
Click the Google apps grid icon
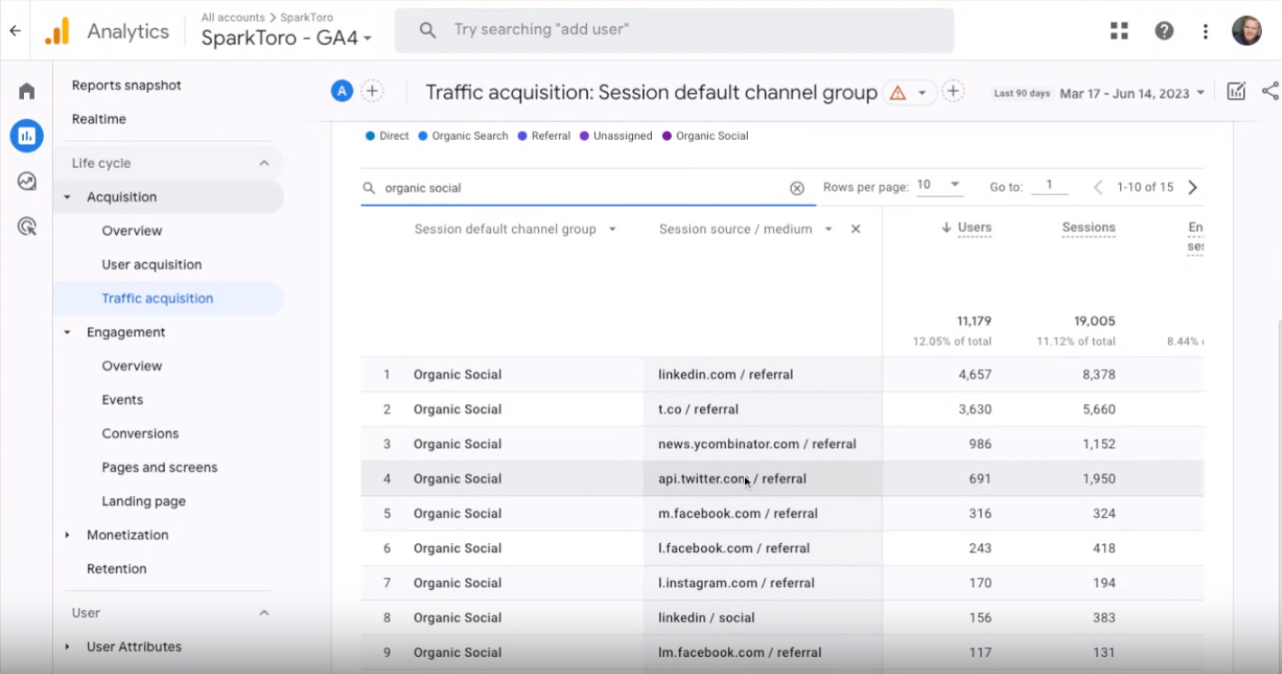[1119, 31]
